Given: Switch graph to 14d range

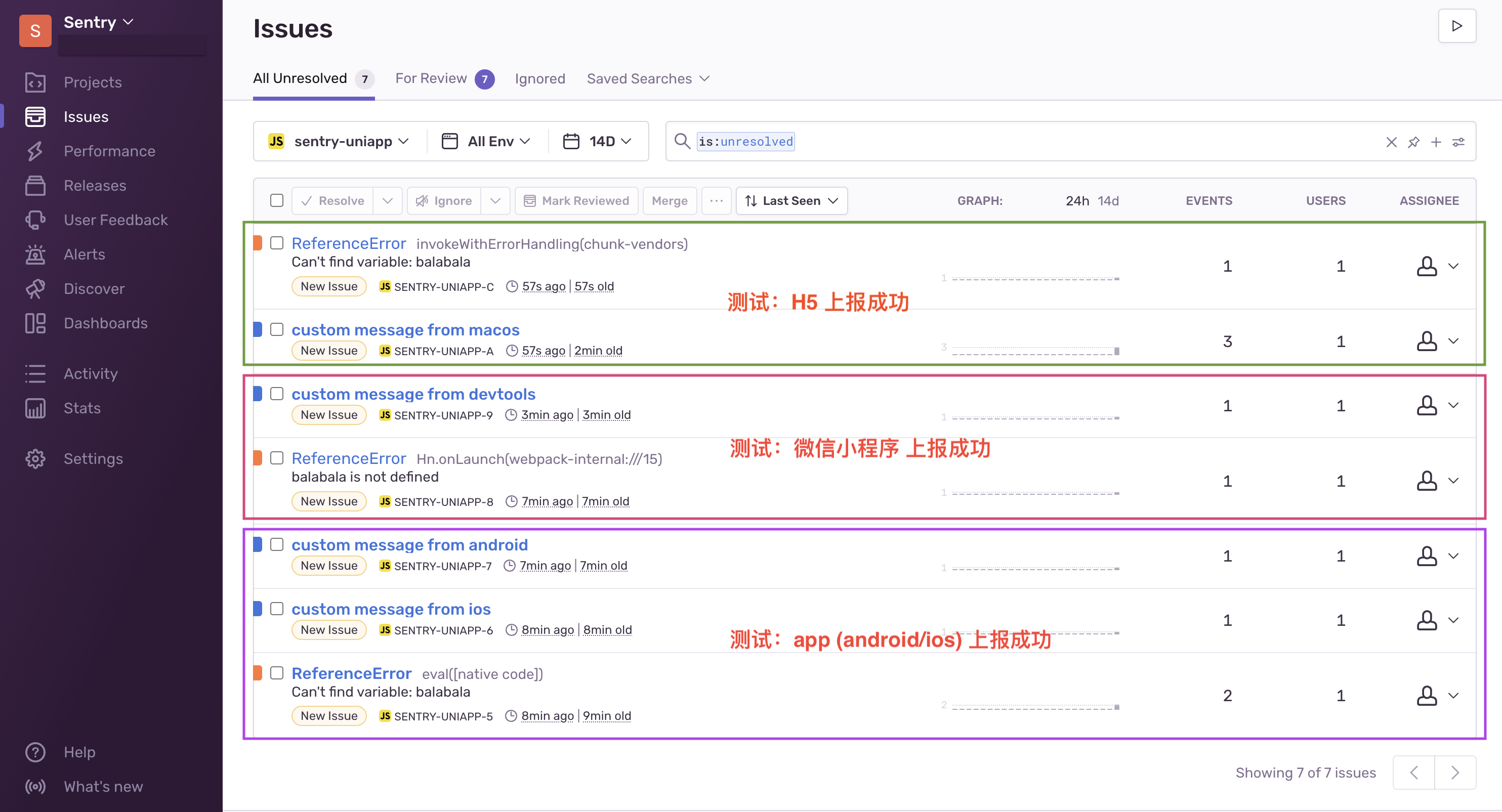Looking at the screenshot, I should (x=1107, y=200).
